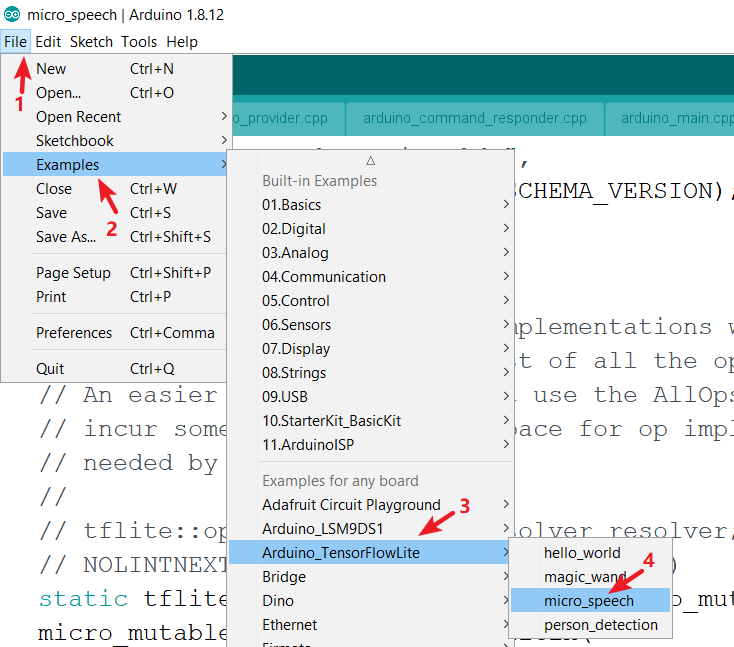This screenshot has width=734, height=647.
Task: Click 'CHEMA_VERSION)' text in the editor
Action: (x=621, y=191)
